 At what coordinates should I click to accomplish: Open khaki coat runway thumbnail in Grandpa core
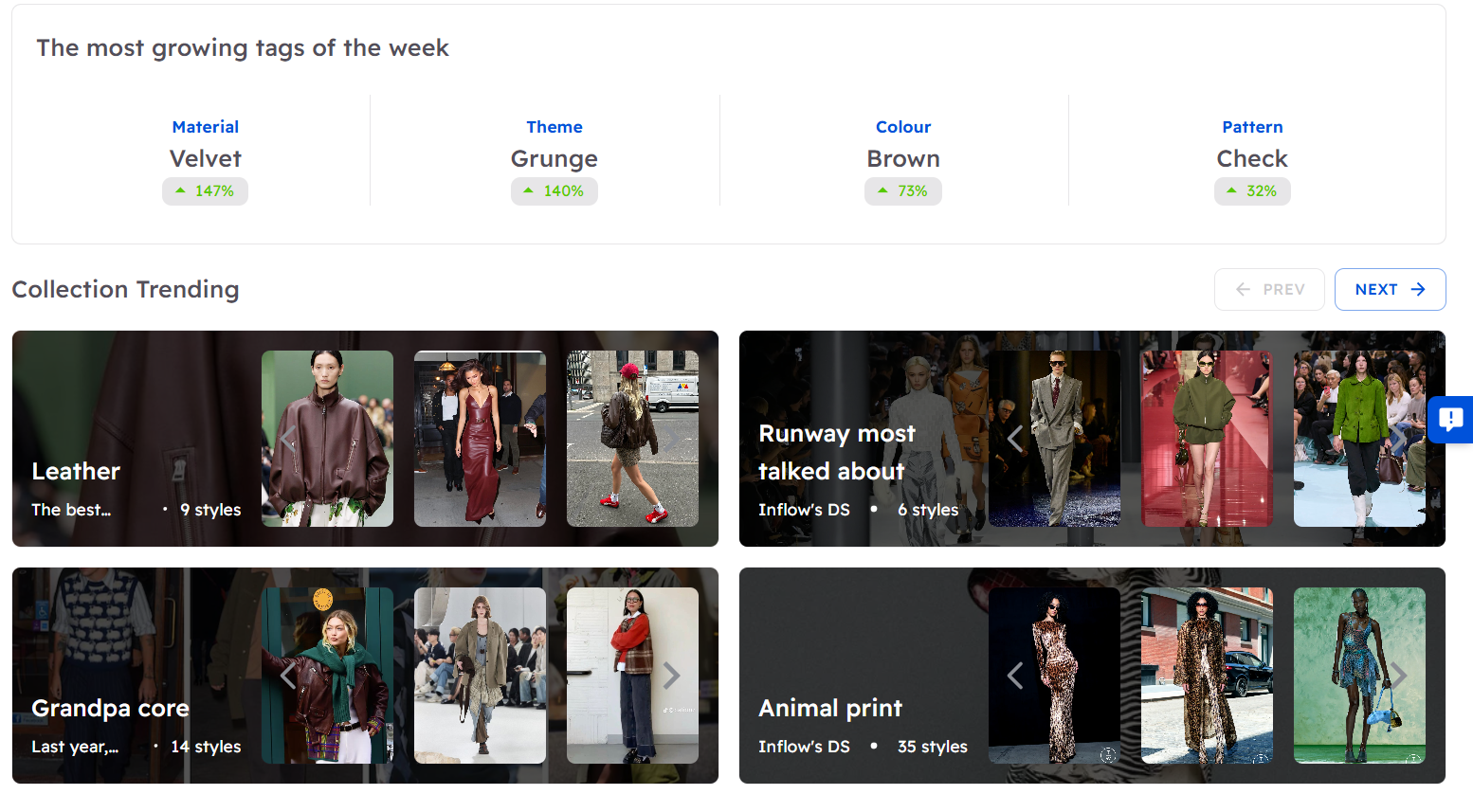click(480, 676)
